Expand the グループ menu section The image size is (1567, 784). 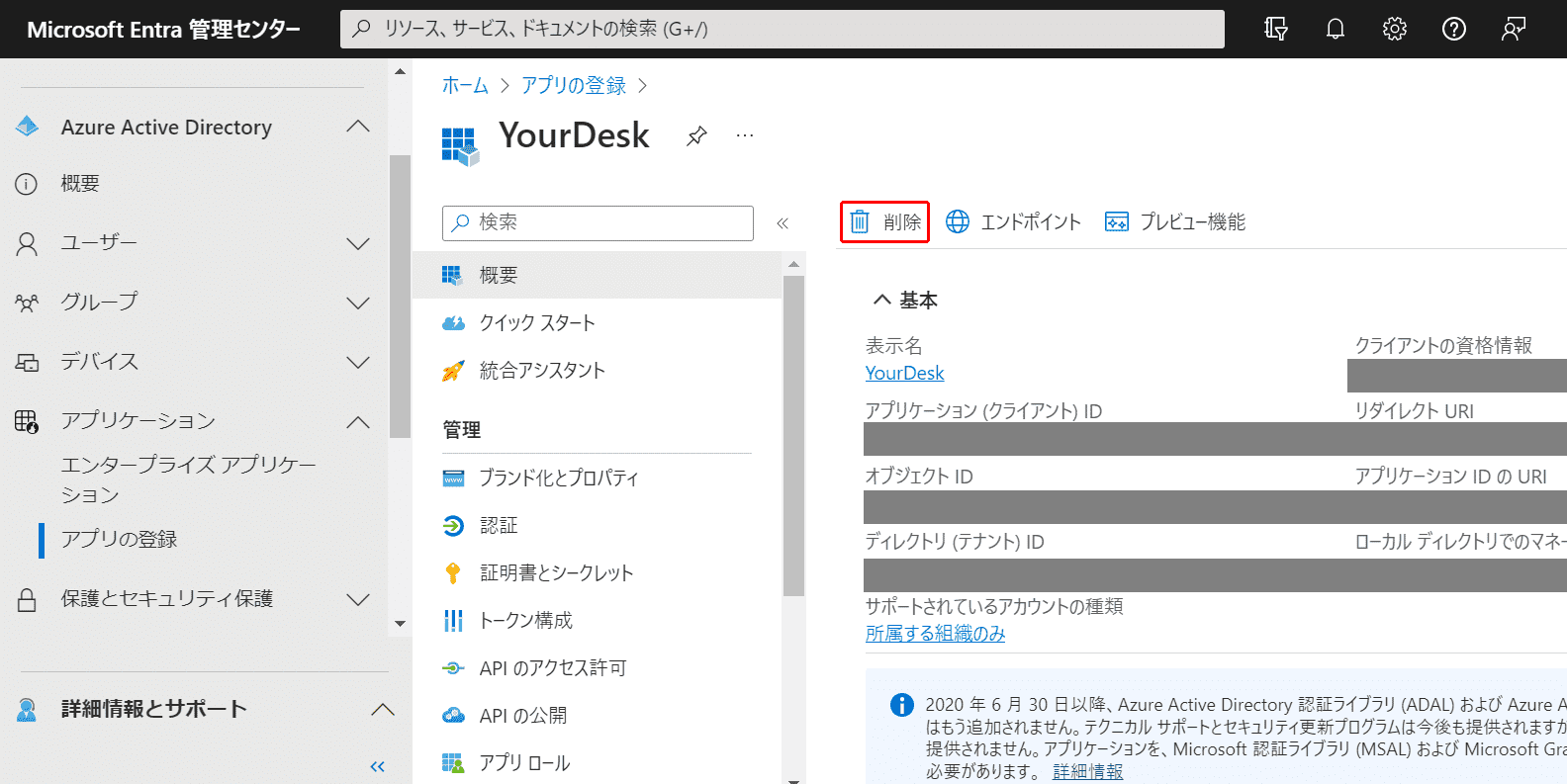[x=358, y=303]
